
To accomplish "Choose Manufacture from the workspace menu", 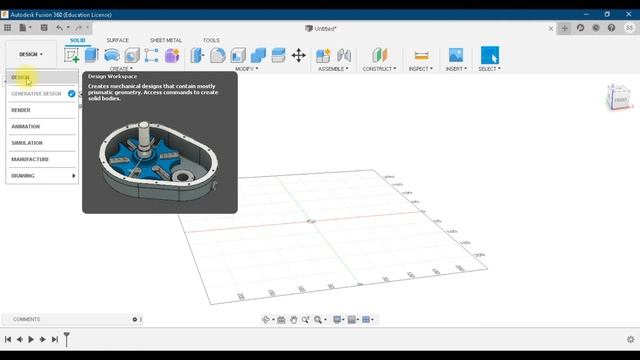I will pyautogui.click(x=42, y=159).
